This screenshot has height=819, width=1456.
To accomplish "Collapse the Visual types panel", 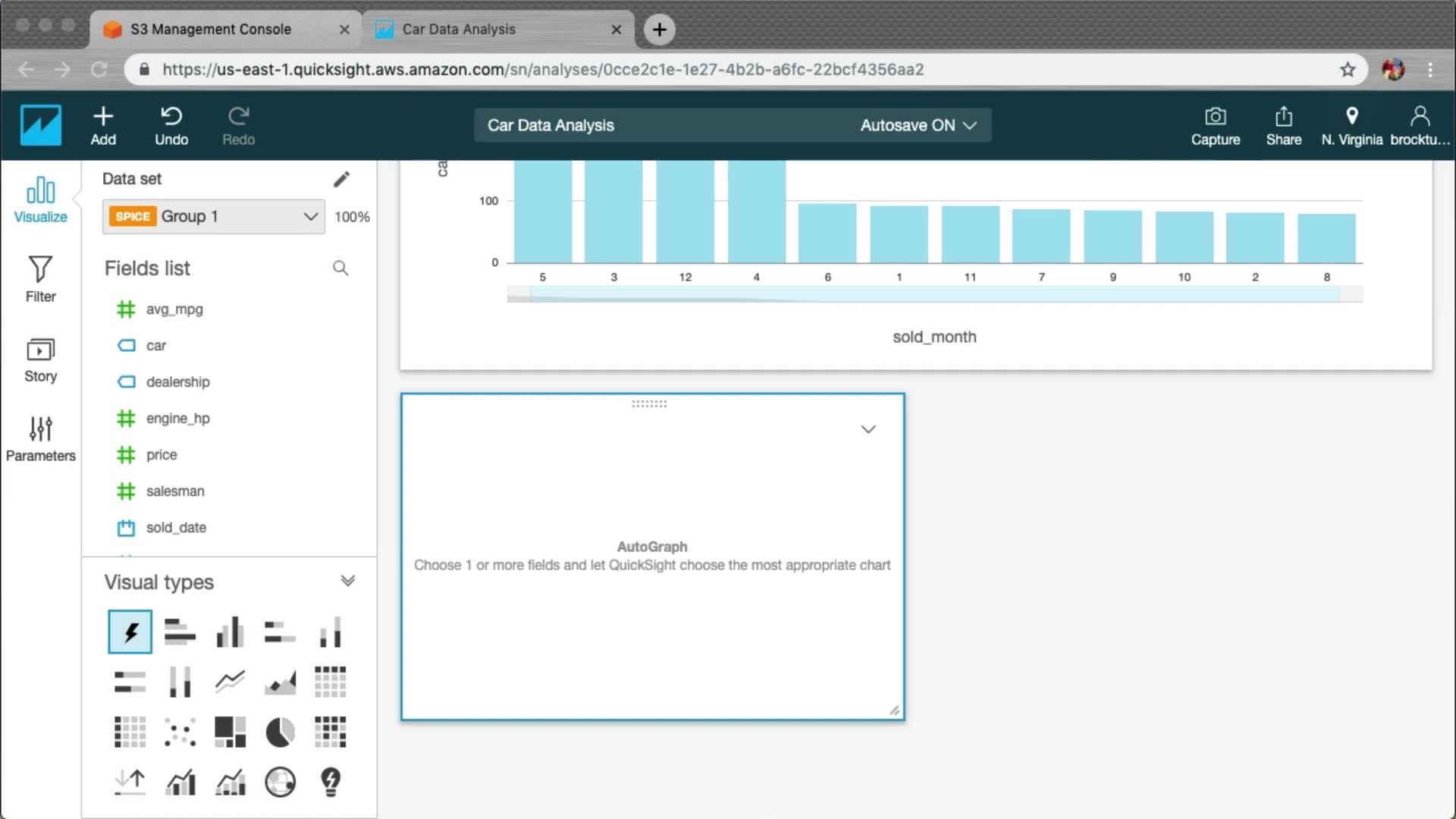I will pyautogui.click(x=347, y=582).
